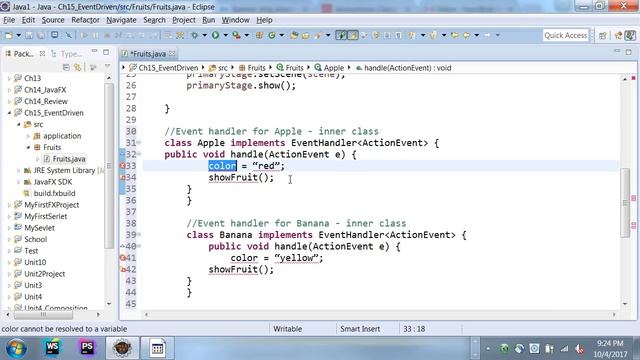Image resolution: width=640 pixels, height=360 pixels.
Task: Click the Package Explorer horizontal scrollbar thumb
Action: pyautogui.click(x=43, y=315)
